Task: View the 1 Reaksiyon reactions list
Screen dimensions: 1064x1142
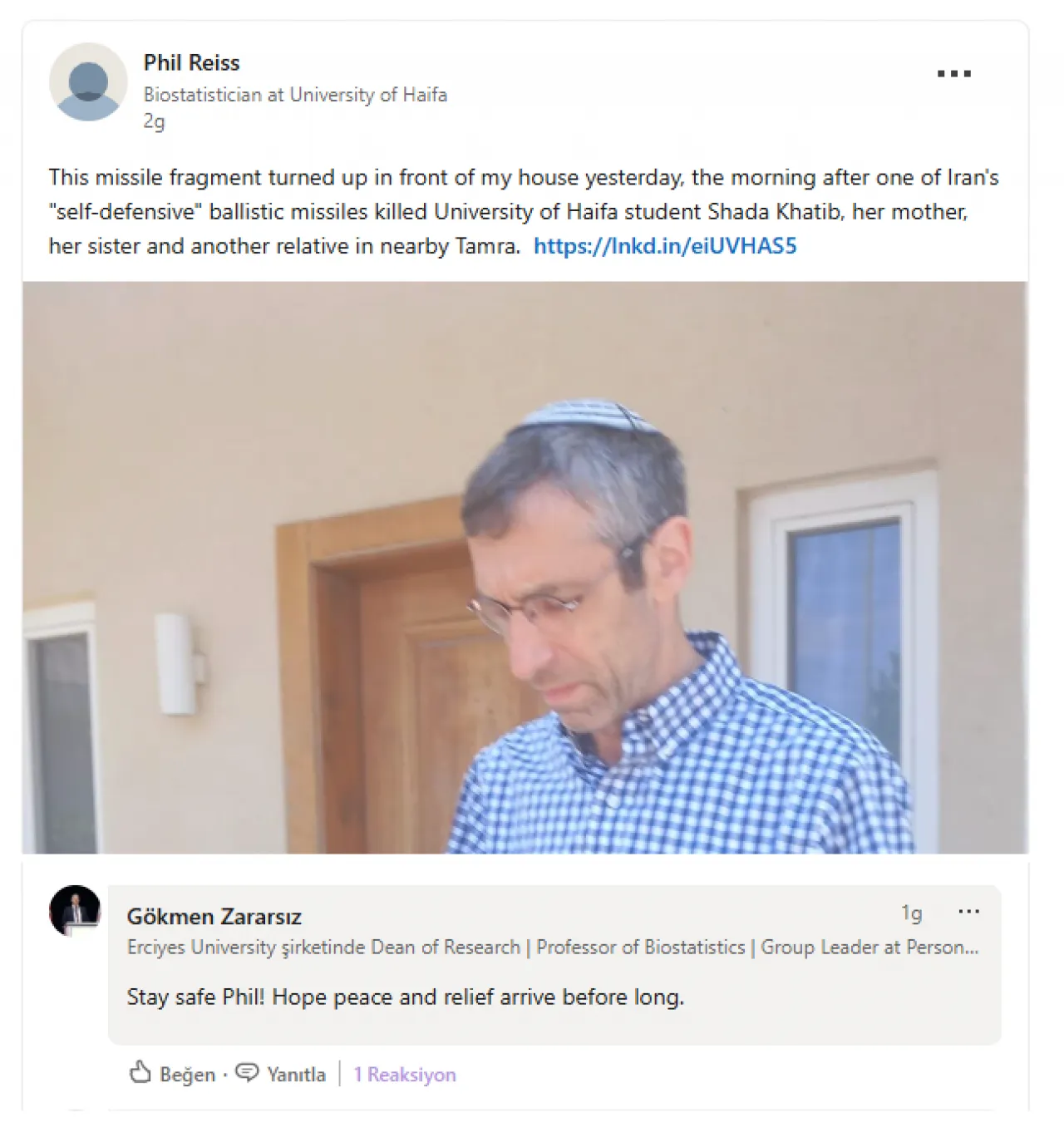Action: pyautogui.click(x=405, y=1075)
